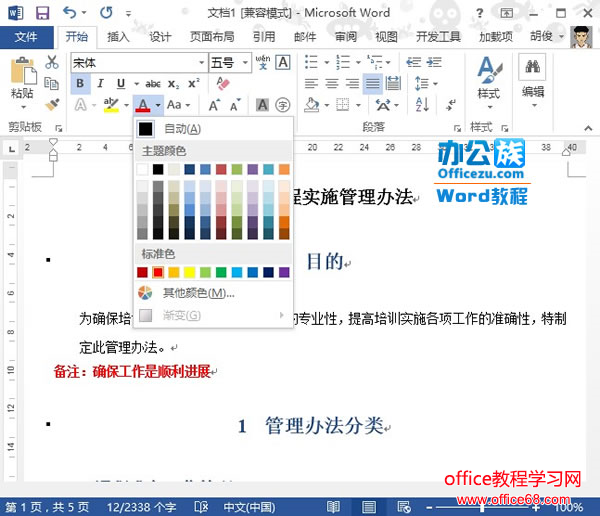Click the Print Layout view icon
The height and width of the screenshot is (516, 600).
coord(368,507)
